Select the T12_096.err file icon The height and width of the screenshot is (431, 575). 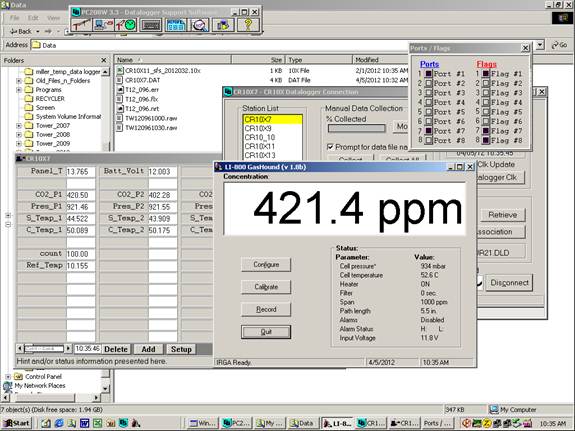click(x=120, y=90)
